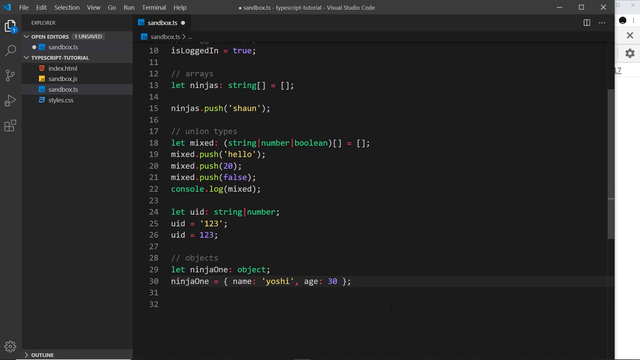Open the Manage gear at the bottom left
This screenshot has height=360, width=640.
(10, 347)
